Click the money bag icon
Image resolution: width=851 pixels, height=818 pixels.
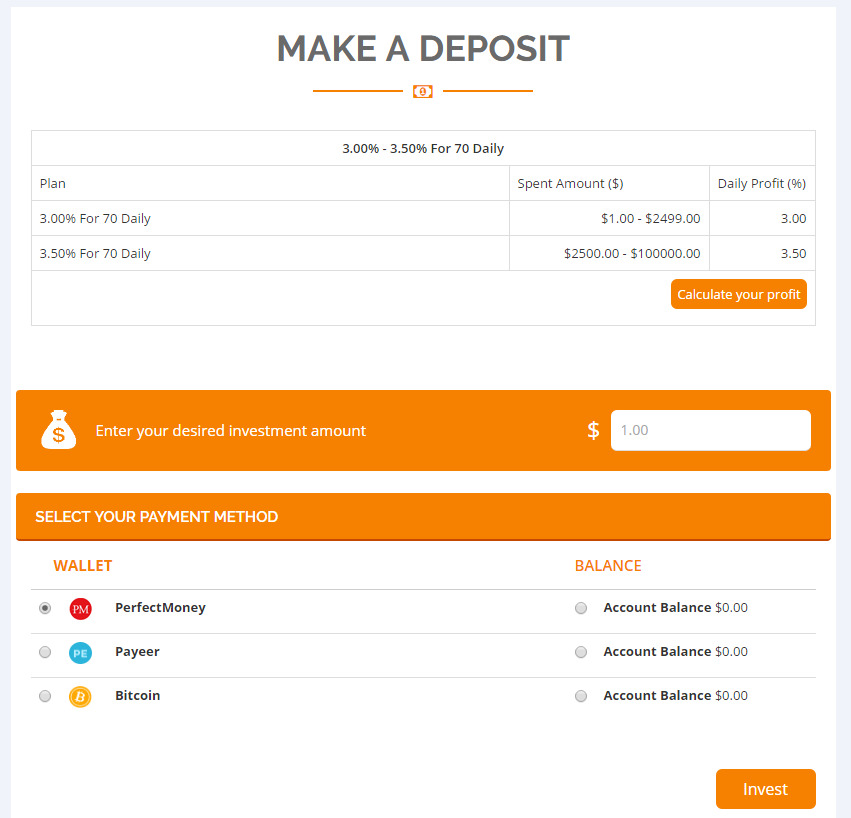59,430
